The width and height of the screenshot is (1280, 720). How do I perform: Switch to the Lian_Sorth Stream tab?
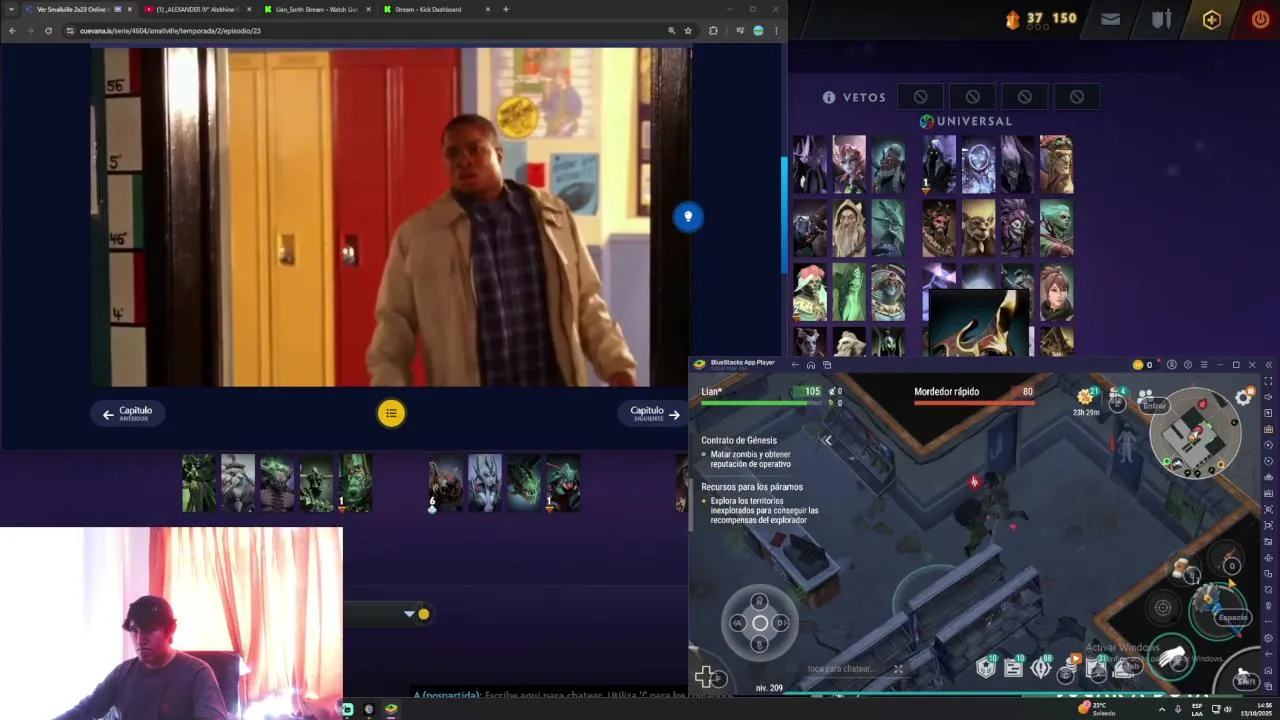316,9
